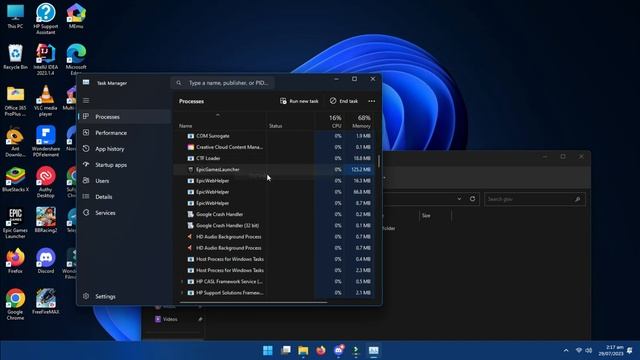Expand HP Support Solutions Framework group
The image size is (640, 360).
click(x=182, y=293)
